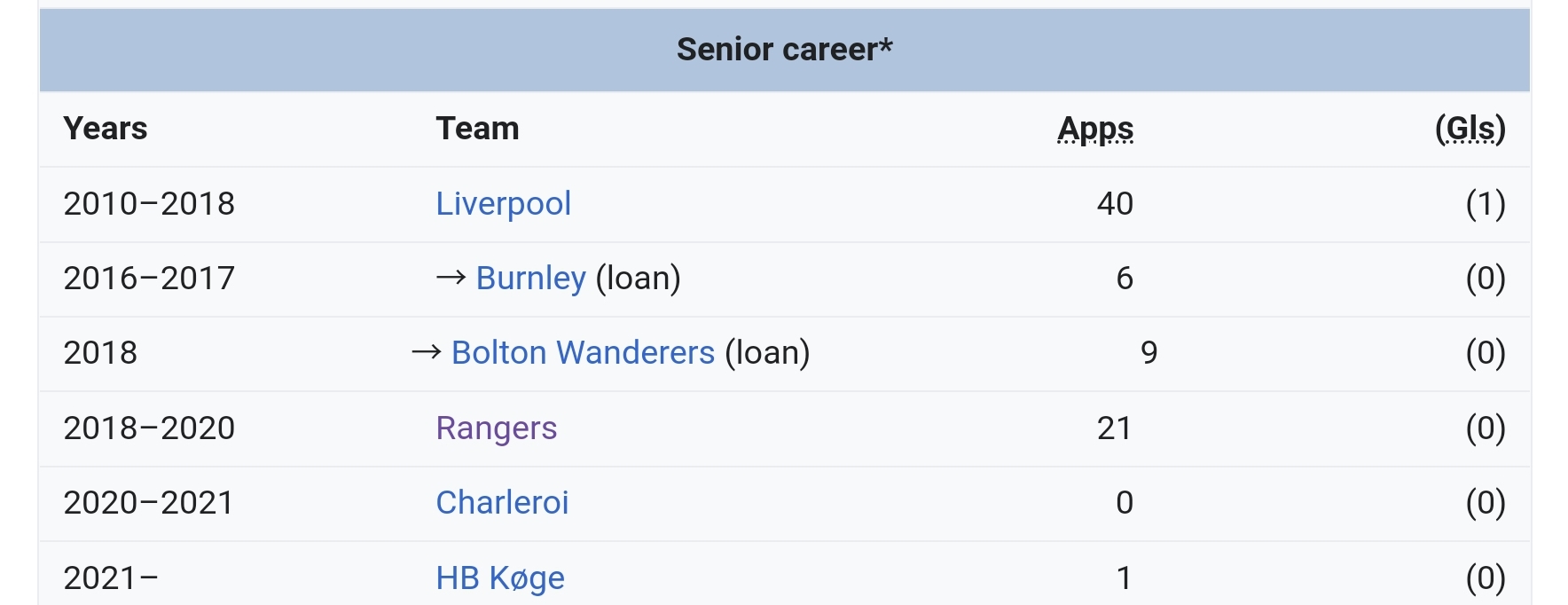The height and width of the screenshot is (605, 1568).
Task: Click the arrow before Burnley
Action: click(x=451, y=279)
